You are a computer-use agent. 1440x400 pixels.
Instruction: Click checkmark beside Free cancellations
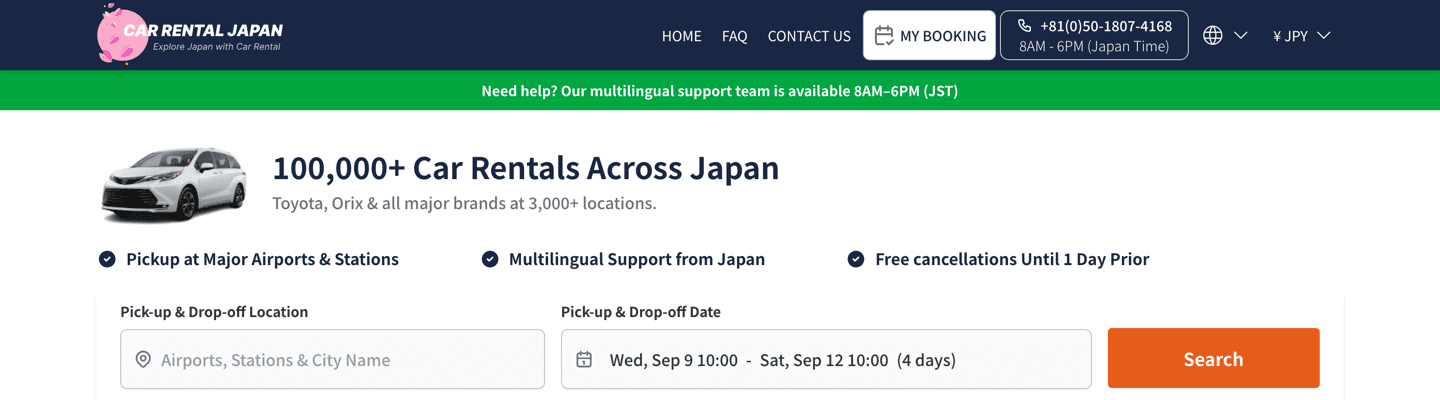pyautogui.click(x=856, y=259)
